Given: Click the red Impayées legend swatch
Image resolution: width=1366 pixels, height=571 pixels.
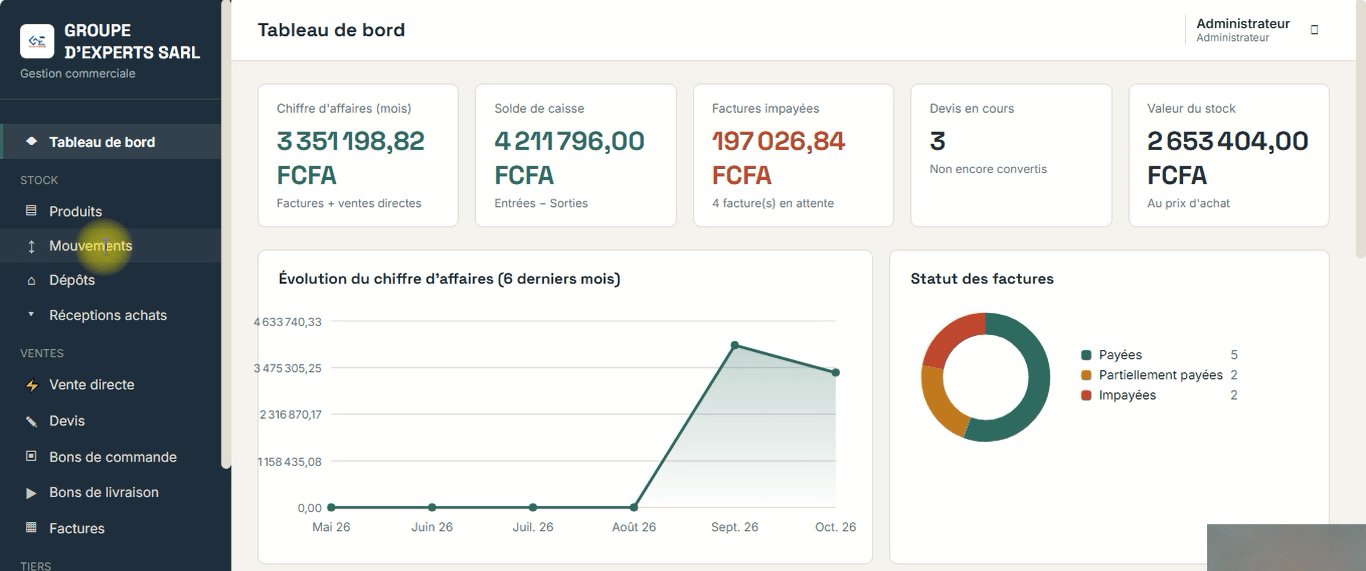Looking at the screenshot, I should pos(1086,395).
